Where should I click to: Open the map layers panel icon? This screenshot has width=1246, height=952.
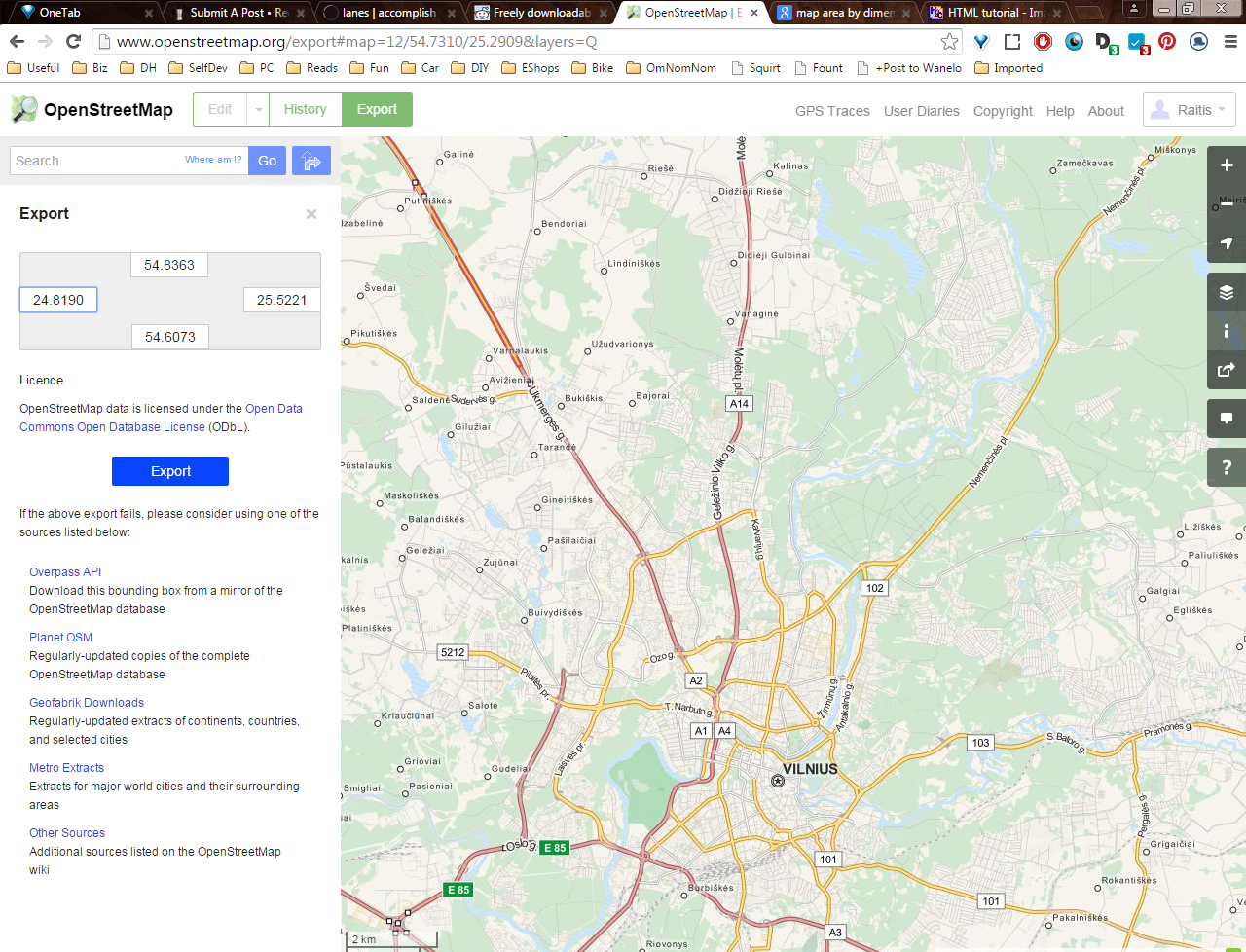tap(1227, 292)
